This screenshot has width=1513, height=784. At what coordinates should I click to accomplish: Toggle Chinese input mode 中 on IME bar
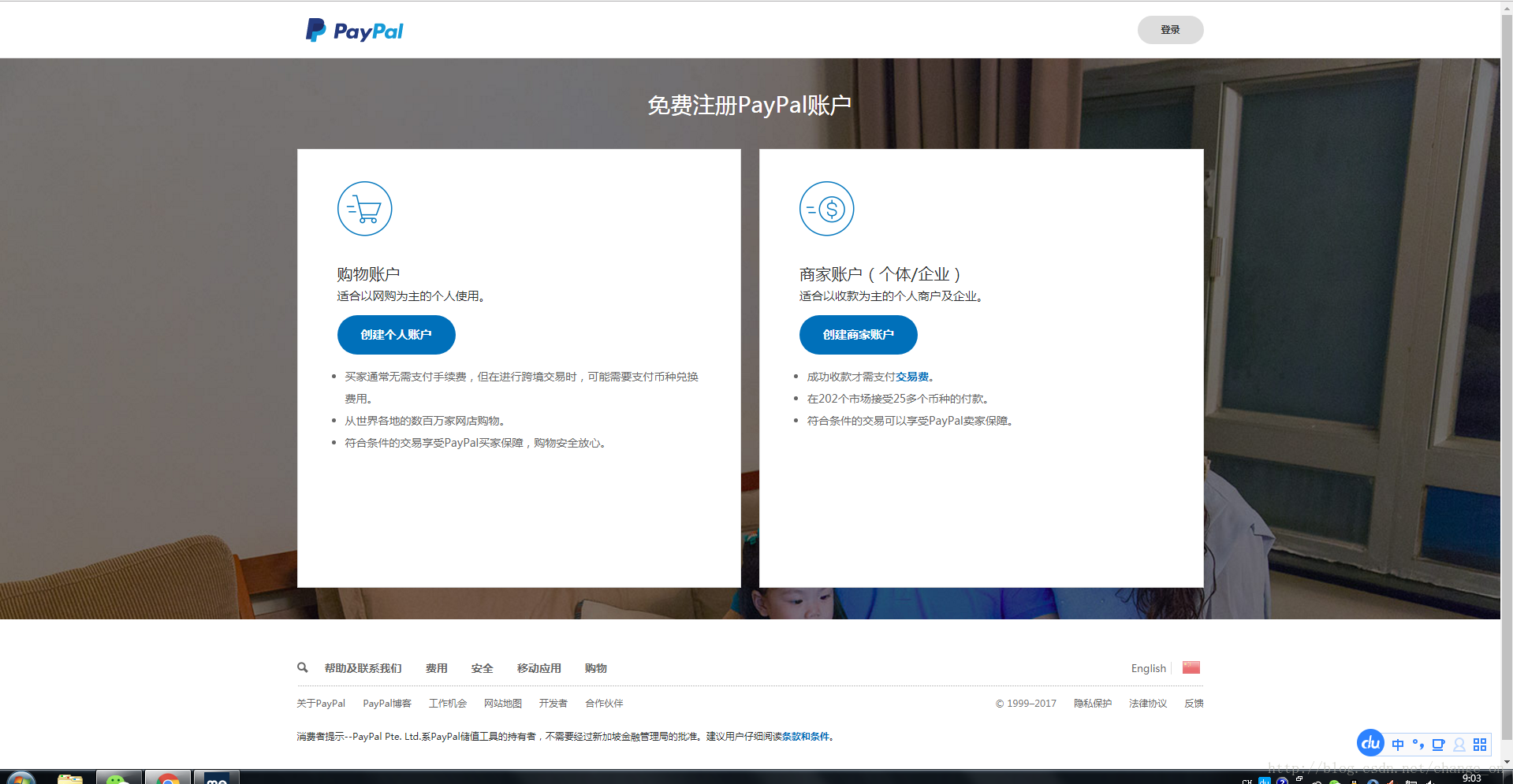[x=1398, y=745]
